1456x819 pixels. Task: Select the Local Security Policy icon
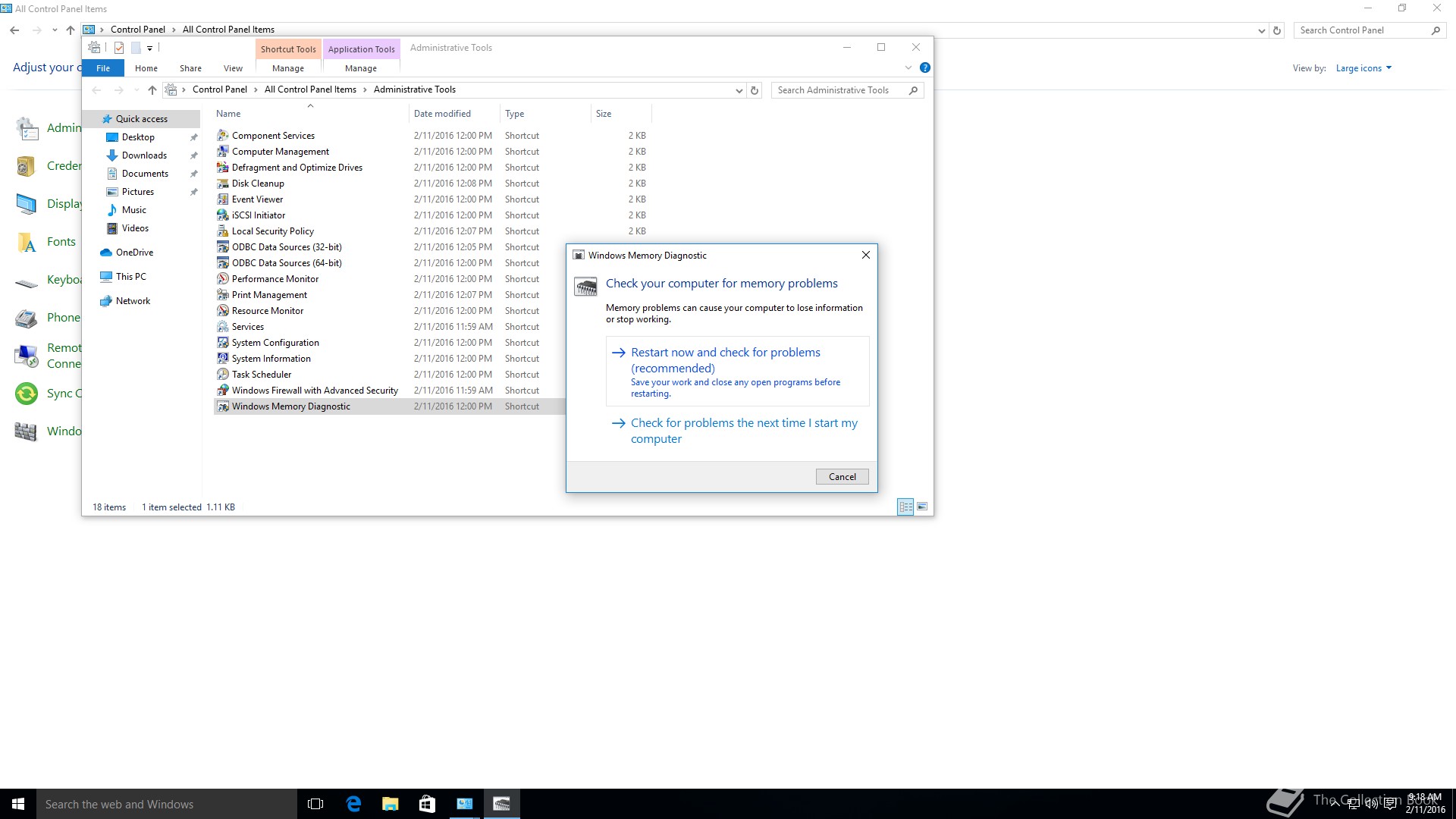tap(222, 231)
